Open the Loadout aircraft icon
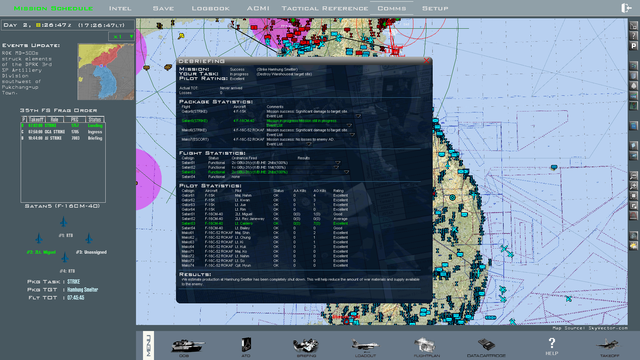Viewport: 640px width, 360px height. pyautogui.click(x=365, y=346)
